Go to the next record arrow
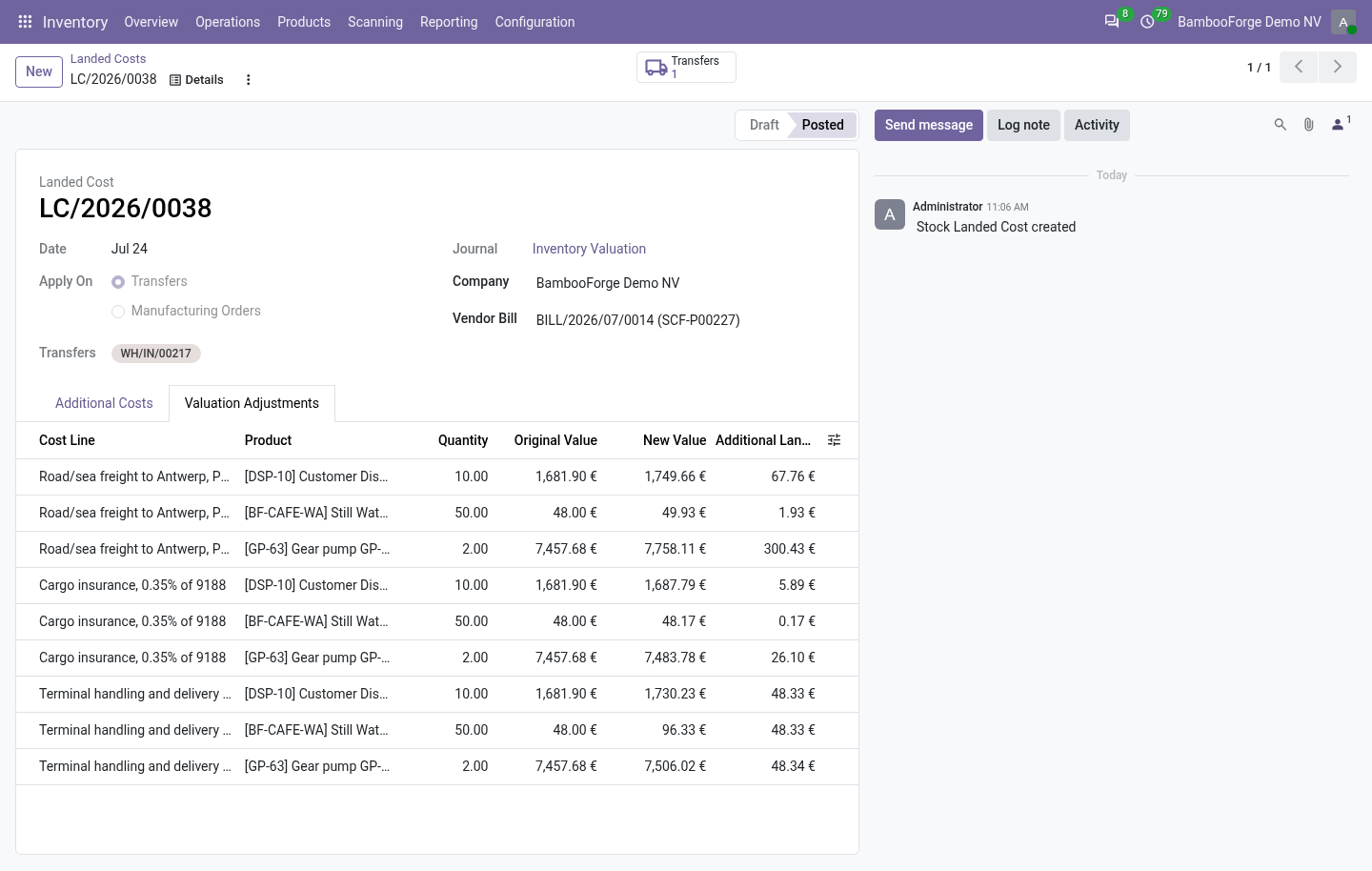1372x871 pixels. pyautogui.click(x=1337, y=67)
